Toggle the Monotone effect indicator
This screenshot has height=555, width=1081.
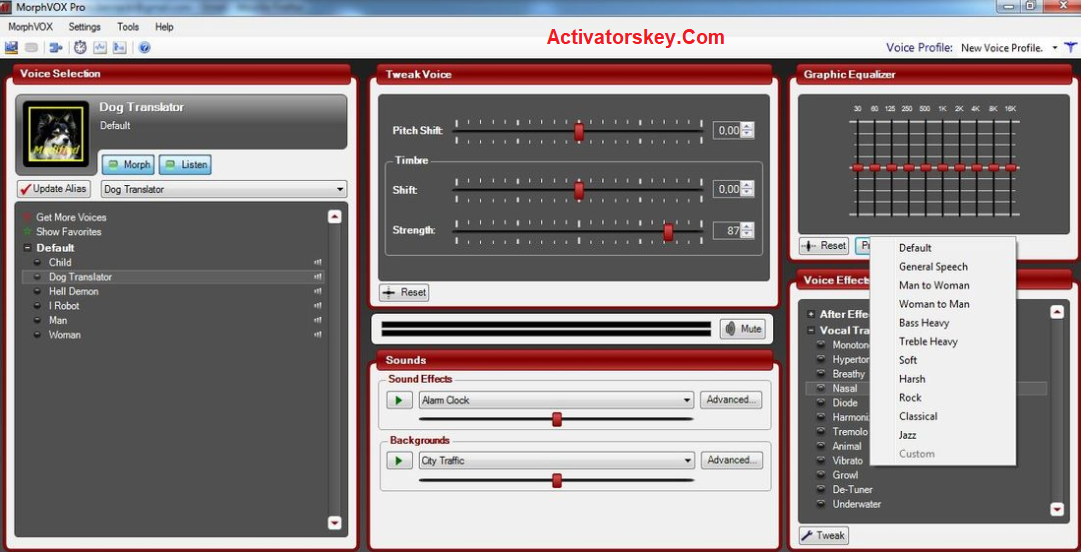pyautogui.click(x=821, y=345)
